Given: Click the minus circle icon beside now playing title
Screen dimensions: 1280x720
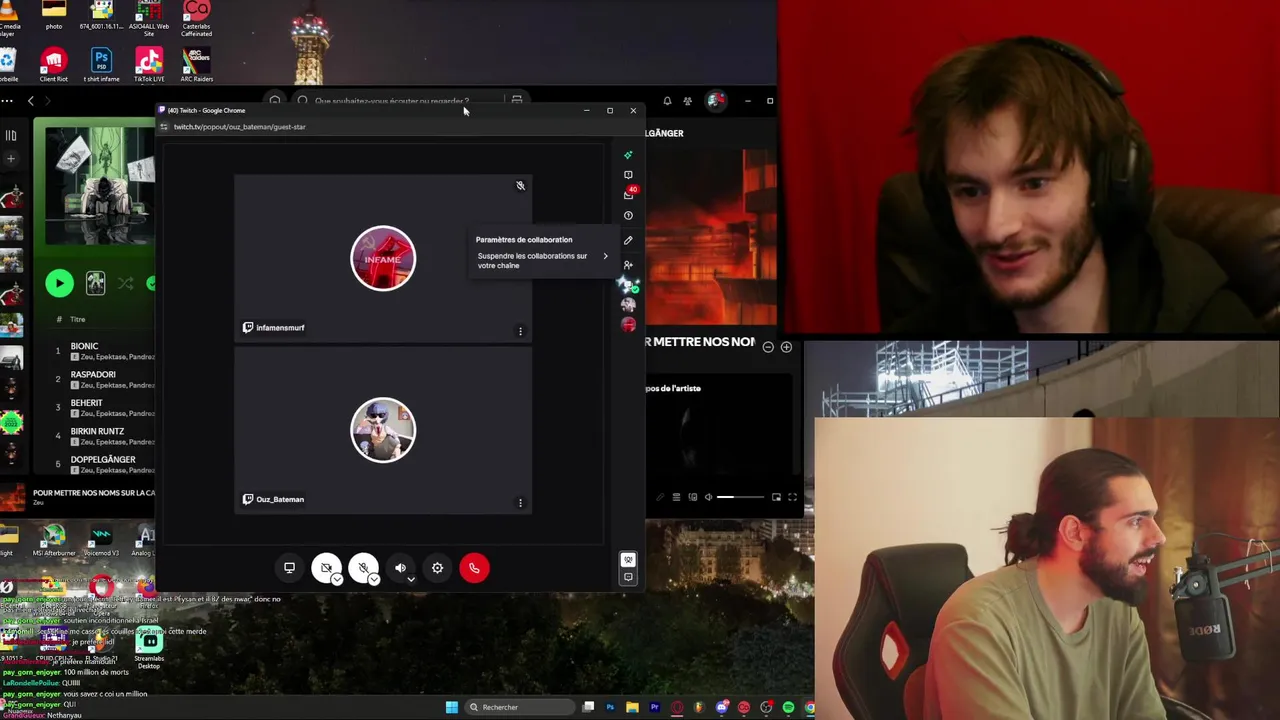Looking at the screenshot, I should [x=768, y=347].
